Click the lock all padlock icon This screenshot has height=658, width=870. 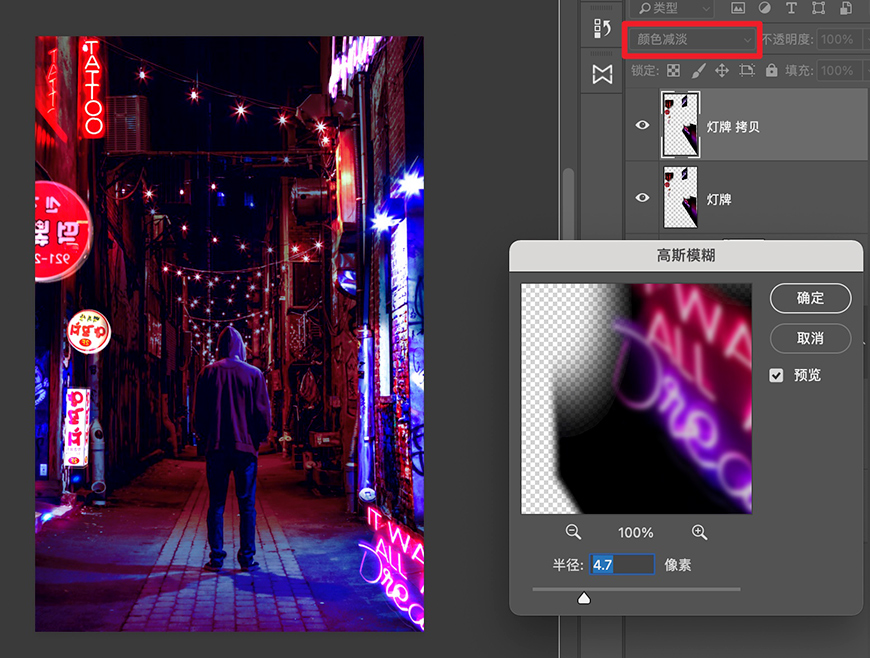(772, 70)
